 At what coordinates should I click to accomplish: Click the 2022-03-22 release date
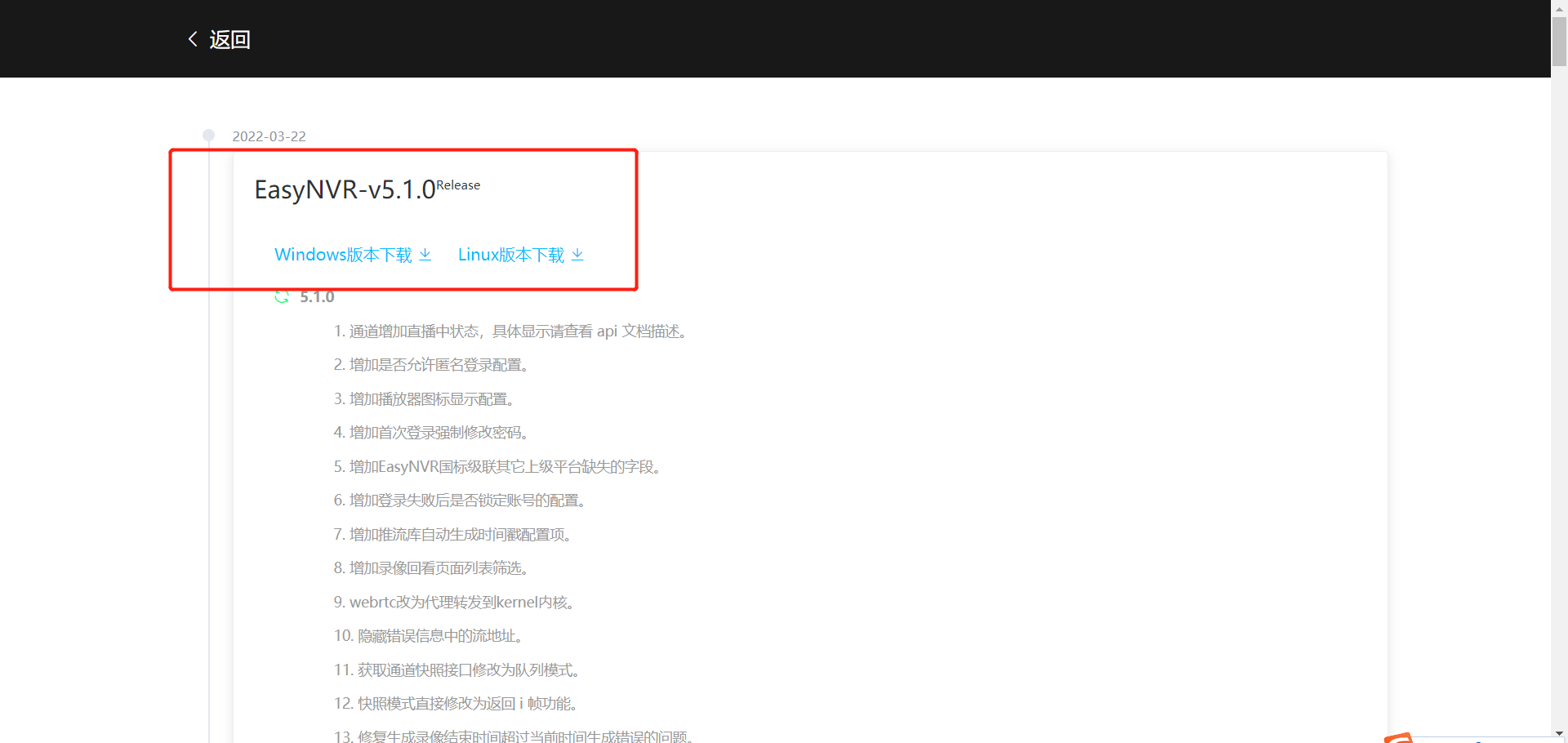pyautogui.click(x=269, y=136)
